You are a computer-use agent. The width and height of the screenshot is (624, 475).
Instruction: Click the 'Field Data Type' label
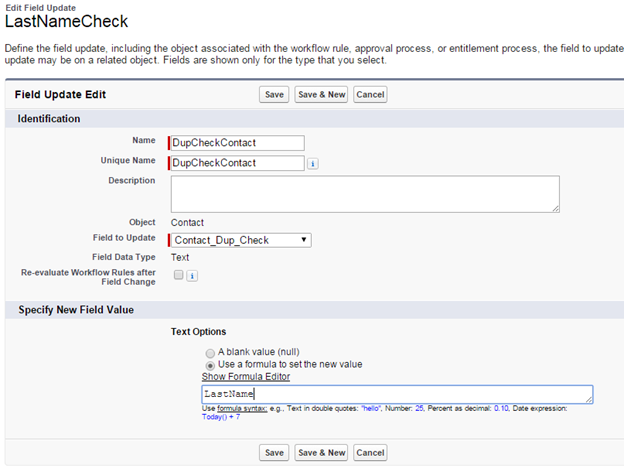pos(124,257)
